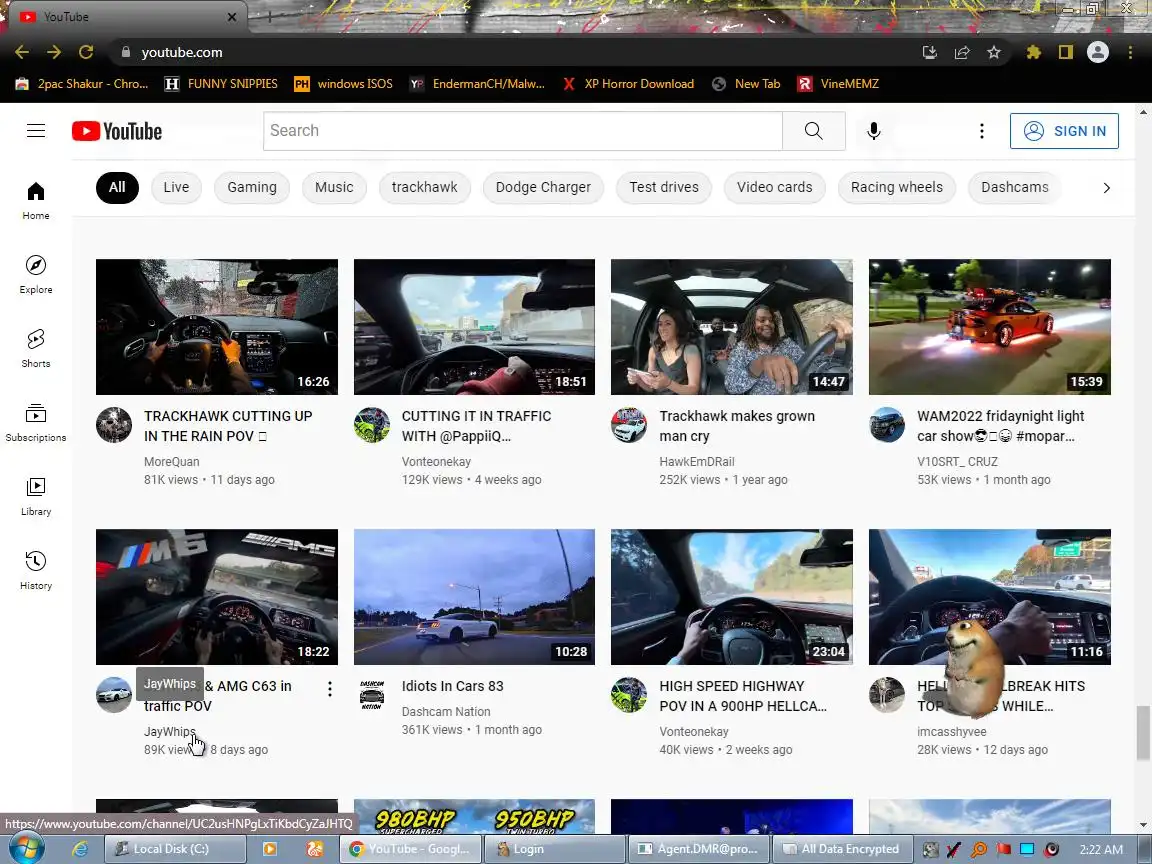The width and height of the screenshot is (1152, 864).
Task: Open Chrome three-dot menu
Action: [x=1130, y=52]
